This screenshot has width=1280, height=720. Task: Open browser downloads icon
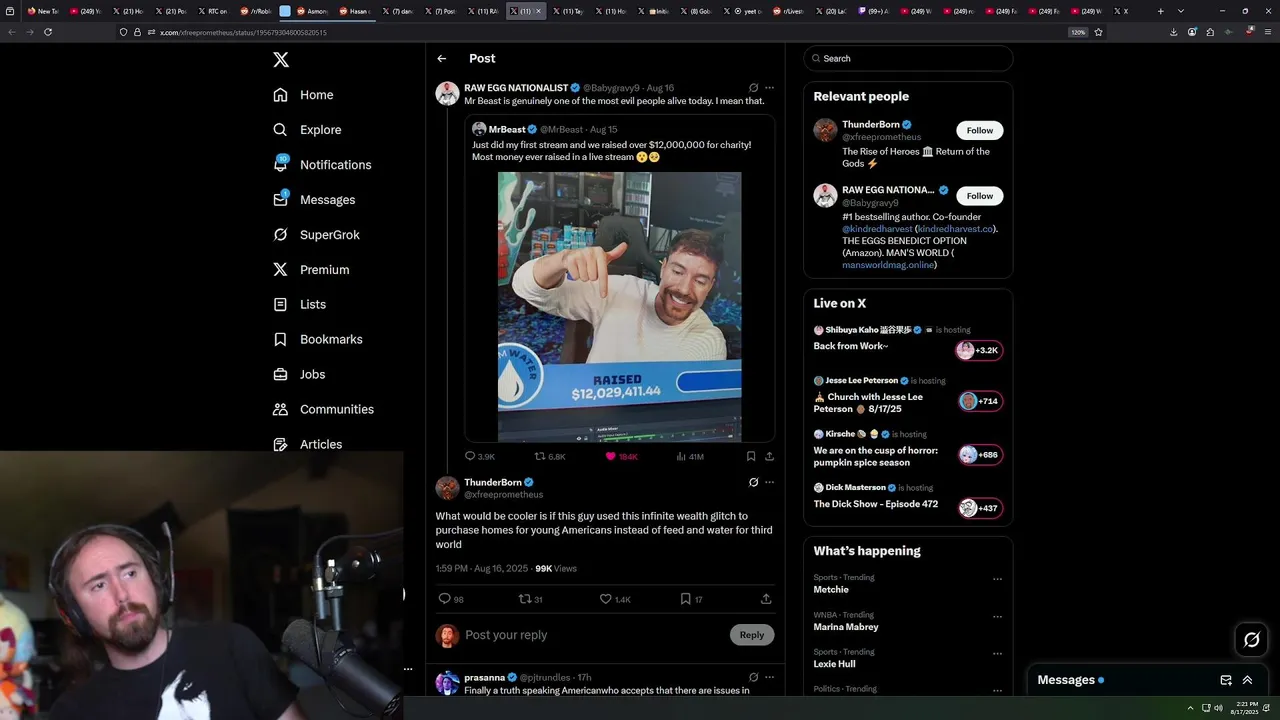(x=1173, y=32)
